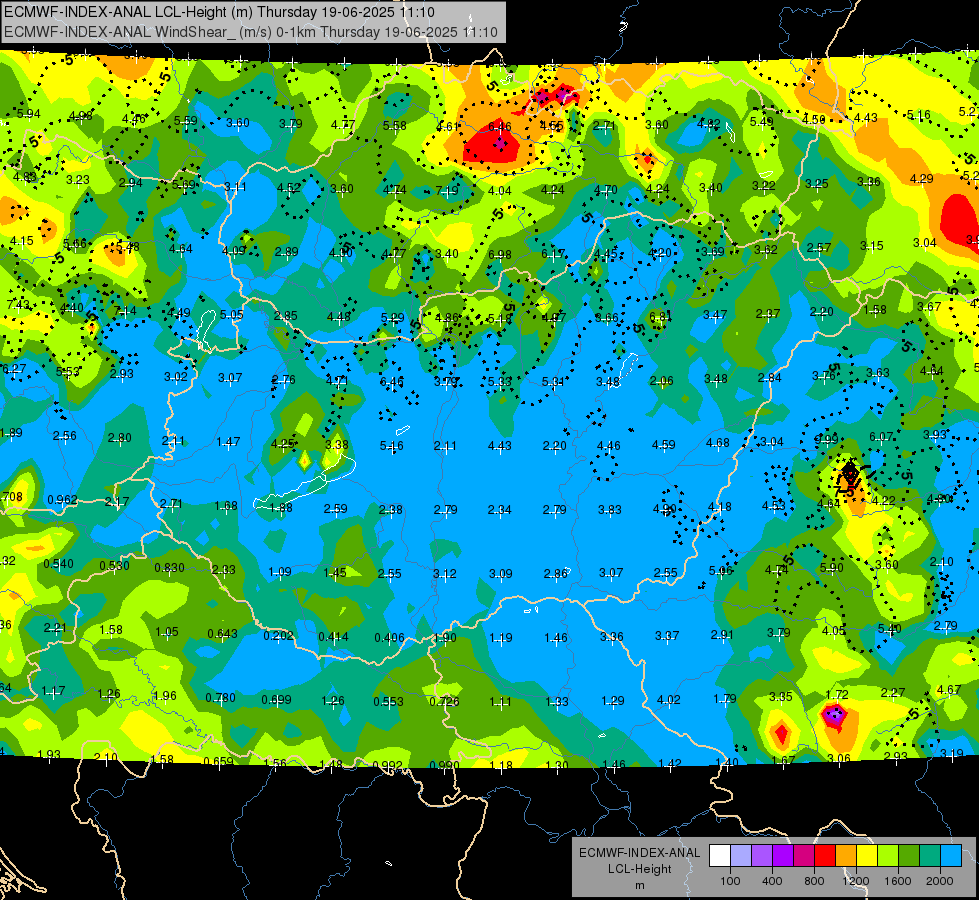Click the grid value 4.98
The width and height of the screenshot is (979, 900).
[x=81, y=116]
